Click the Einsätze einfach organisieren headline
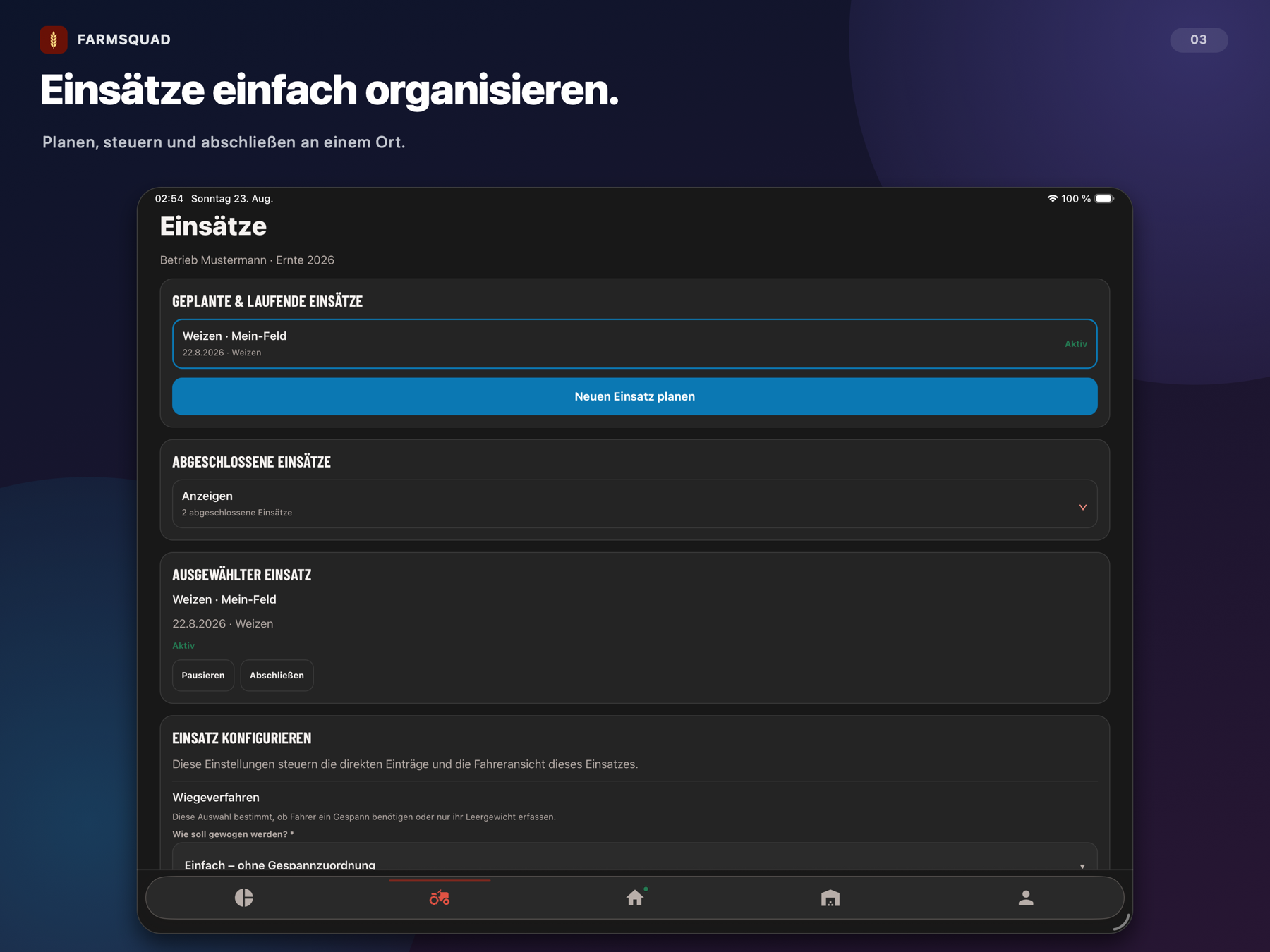The image size is (1270, 952). (x=329, y=90)
